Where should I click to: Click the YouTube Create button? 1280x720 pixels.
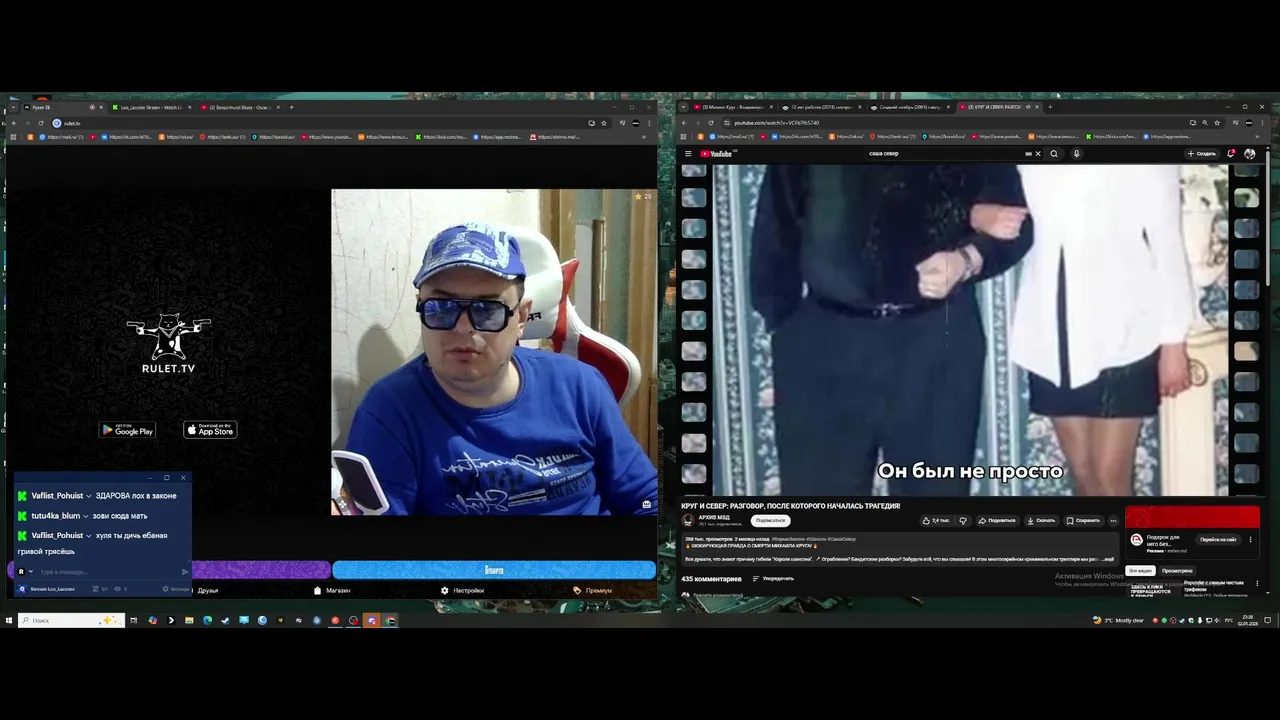1201,154
